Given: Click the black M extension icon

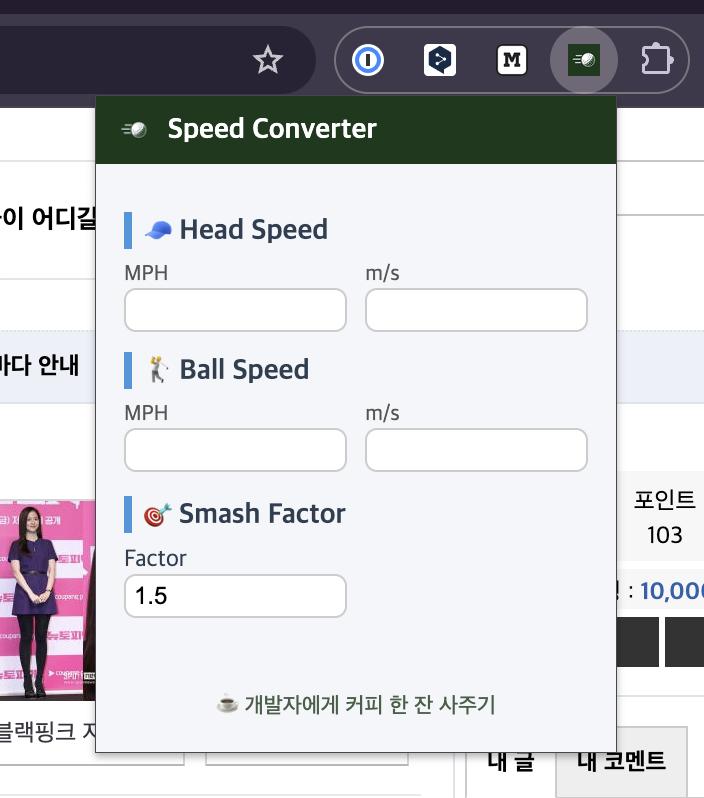Looking at the screenshot, I should click(512, 61).
